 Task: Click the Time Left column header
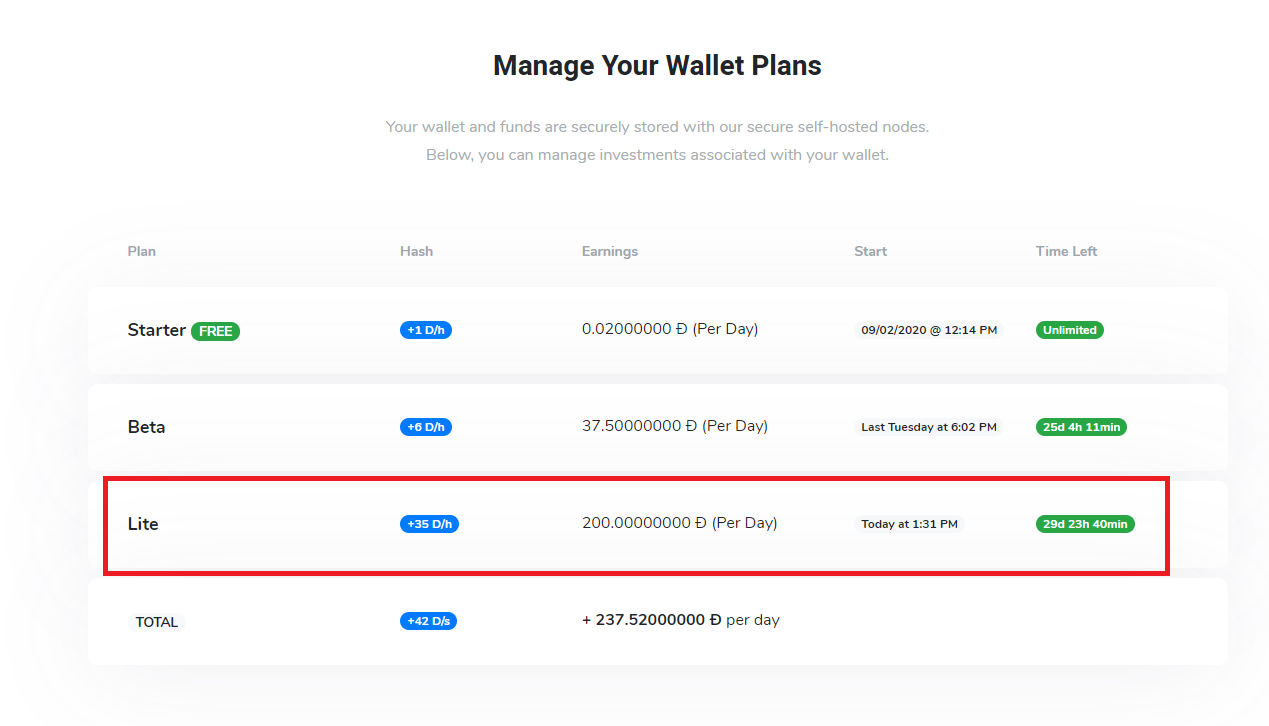[1066, 251]
